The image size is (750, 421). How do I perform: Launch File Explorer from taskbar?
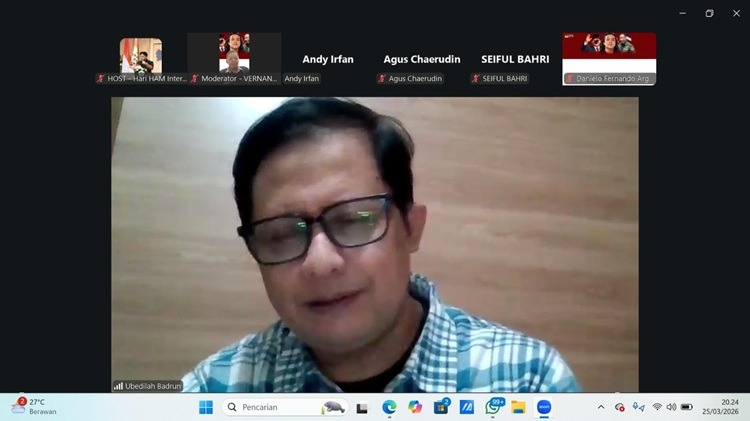518,407
